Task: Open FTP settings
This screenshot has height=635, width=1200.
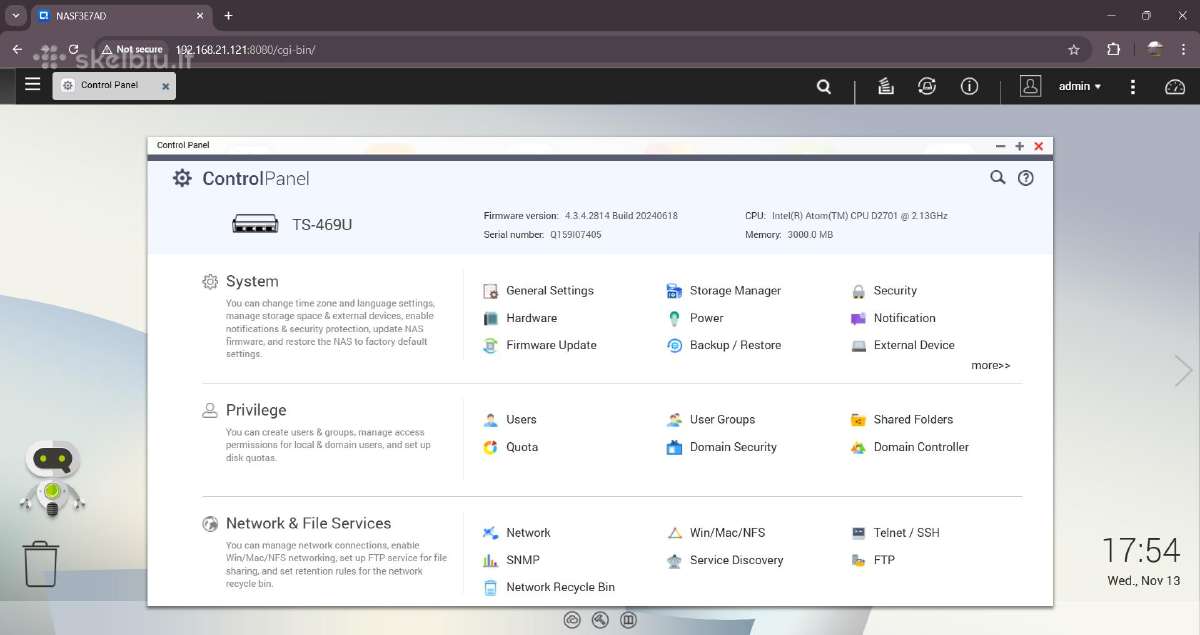Action: pyautogui.click(x=873, y=560)
